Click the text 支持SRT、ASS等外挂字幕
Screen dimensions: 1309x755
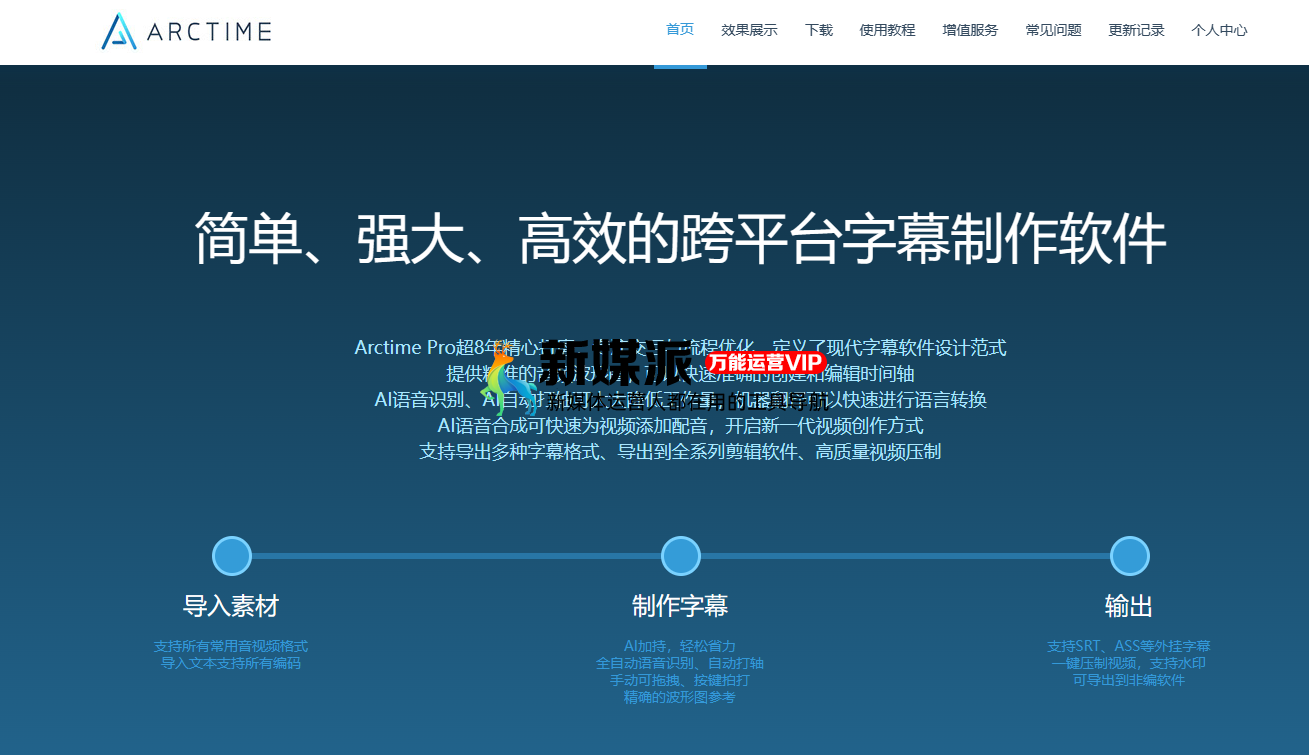coord(1129,646)
